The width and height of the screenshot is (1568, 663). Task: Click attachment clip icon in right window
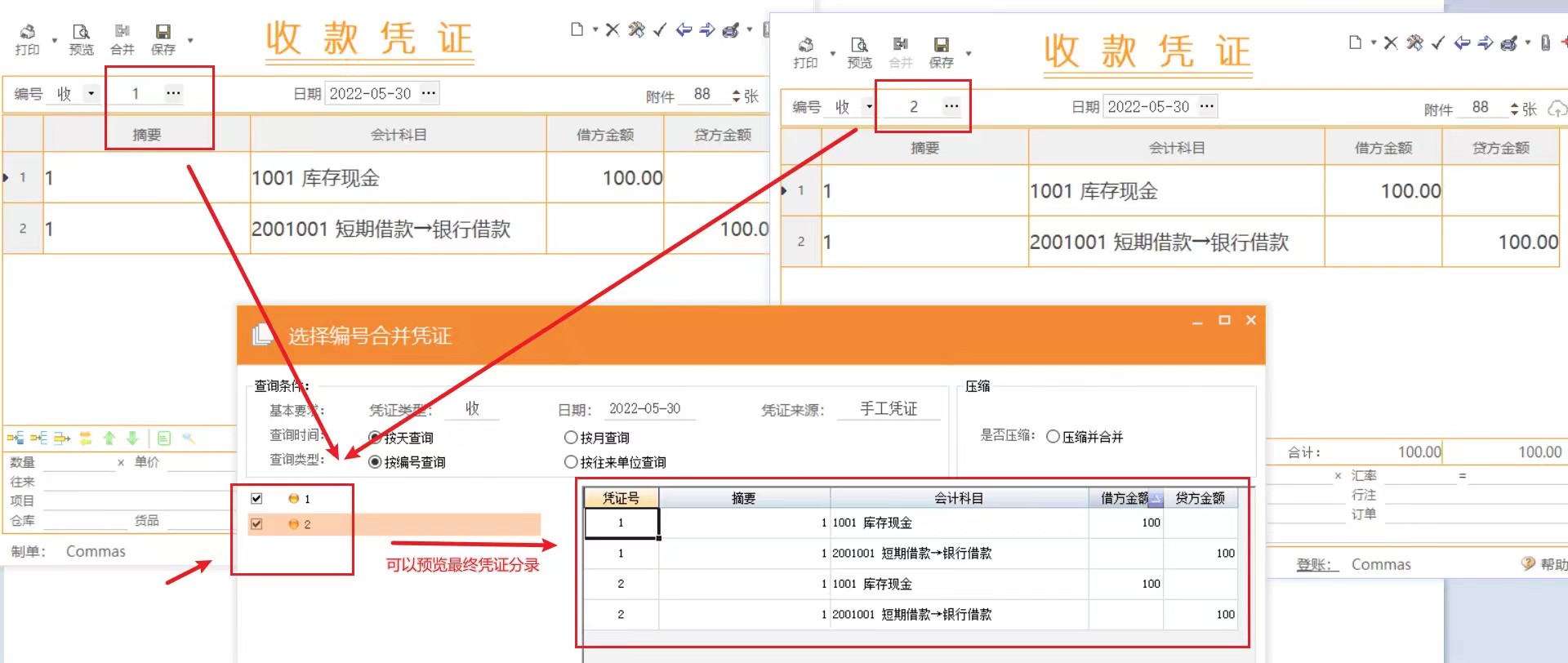coord(1545,42)
